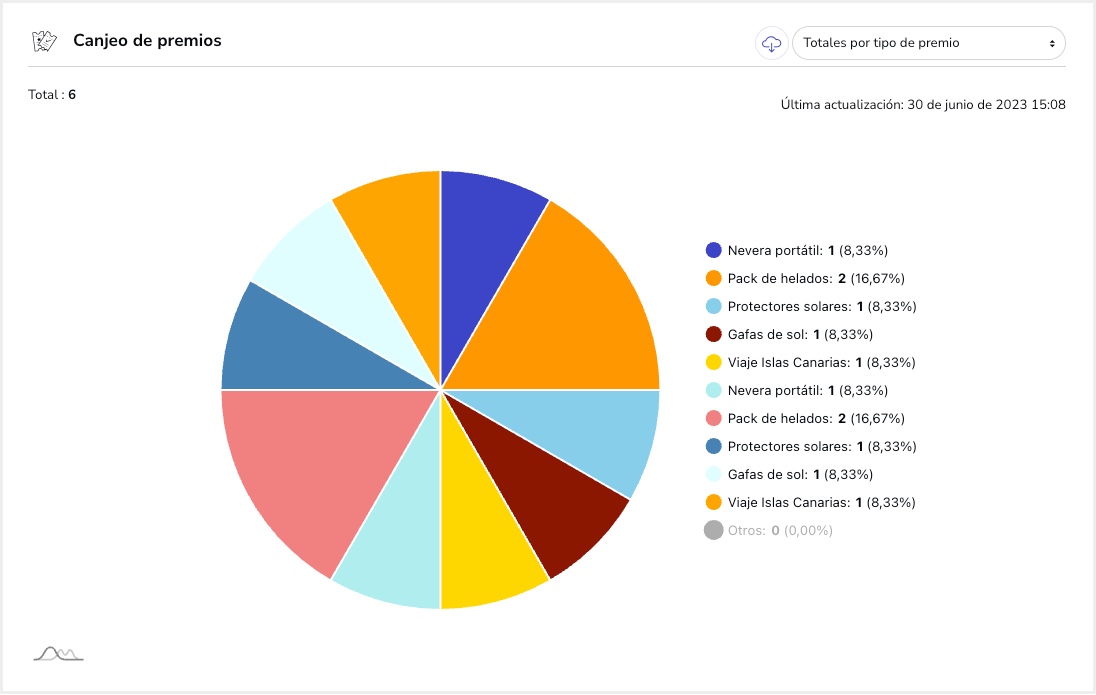Select "Pack de helados" label beside salmon dot

pyautogui.click(x=816, y=418)
